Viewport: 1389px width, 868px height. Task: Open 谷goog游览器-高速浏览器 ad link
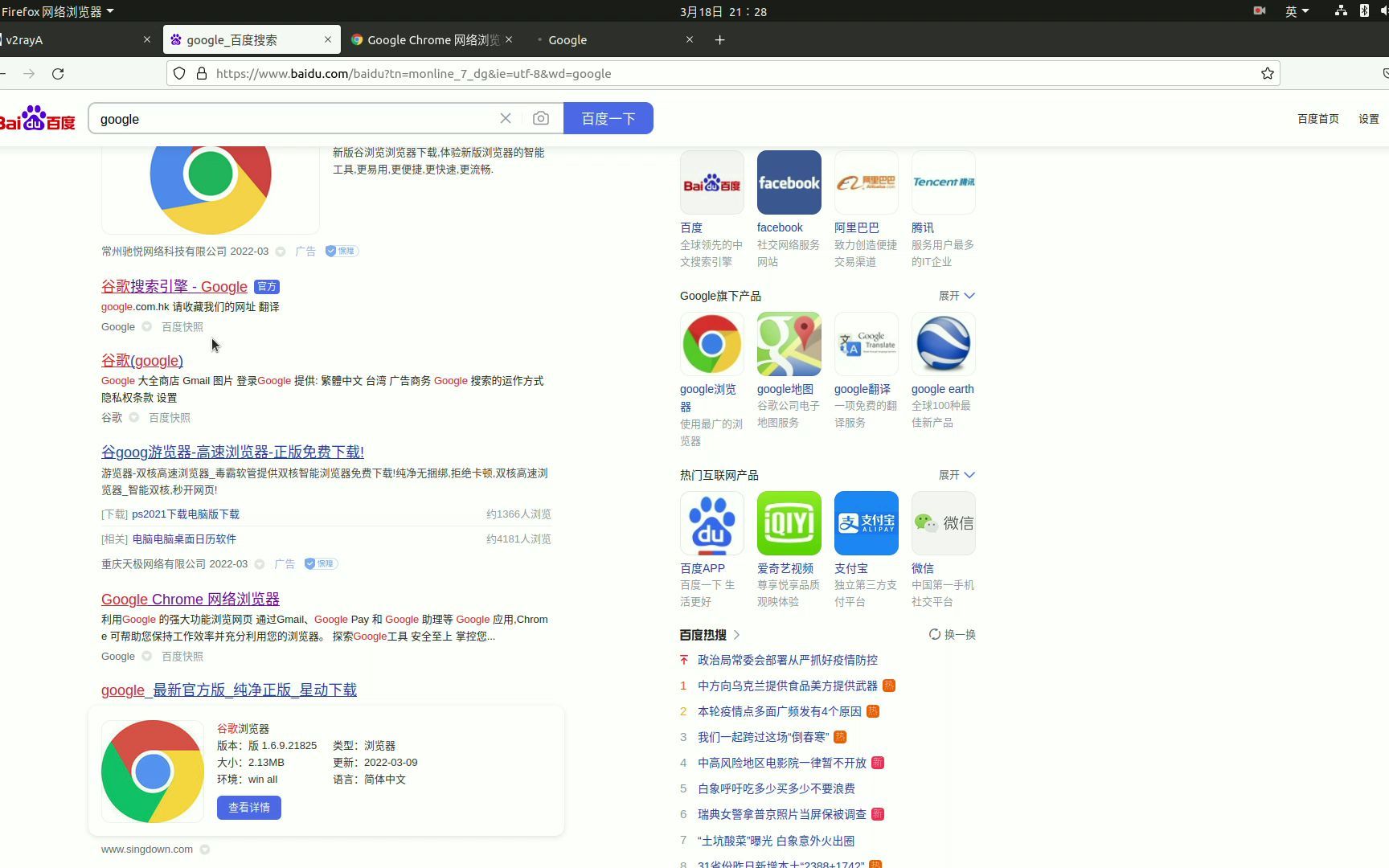(x=232, y=452)
